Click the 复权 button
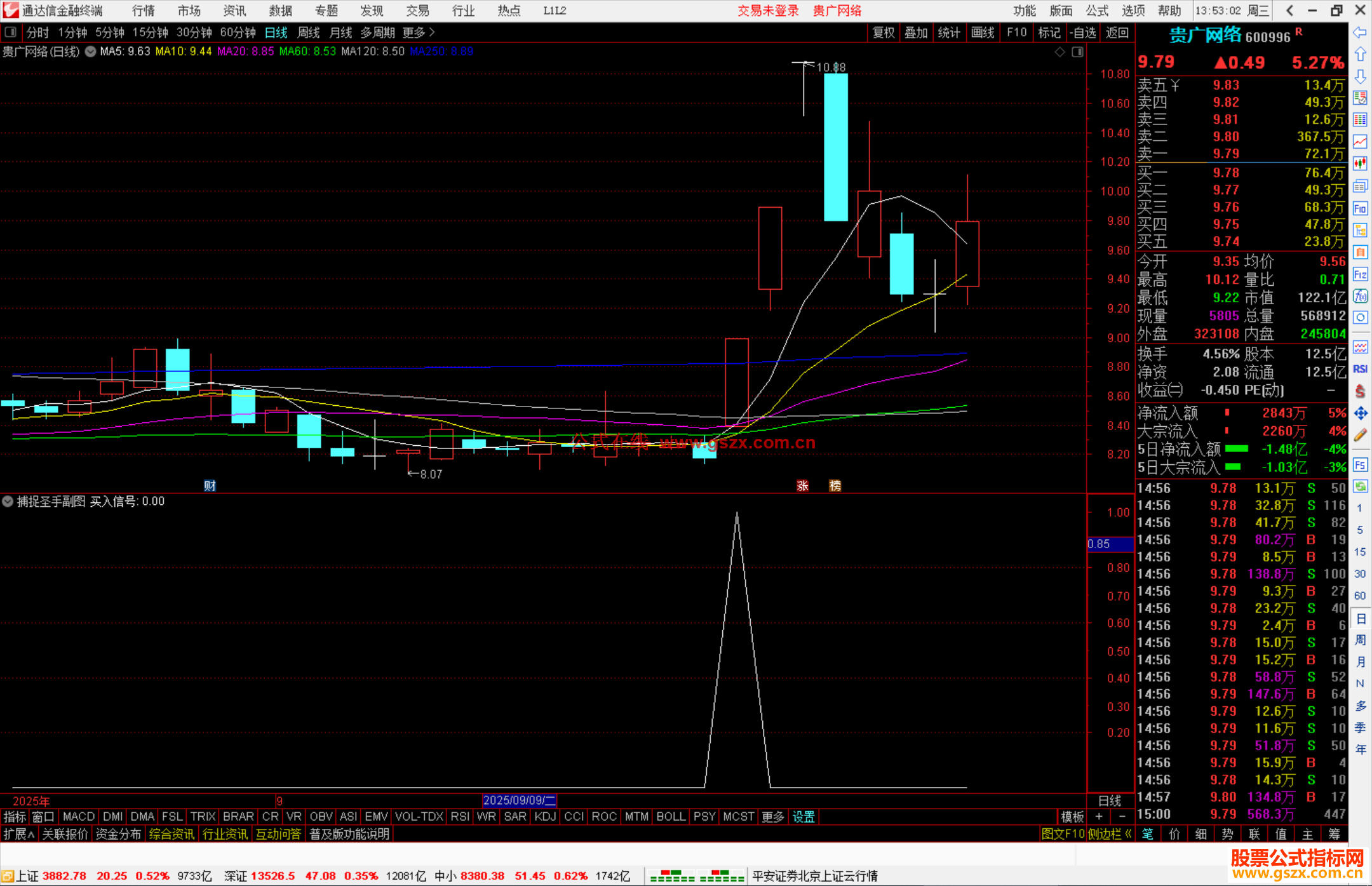 884,32
